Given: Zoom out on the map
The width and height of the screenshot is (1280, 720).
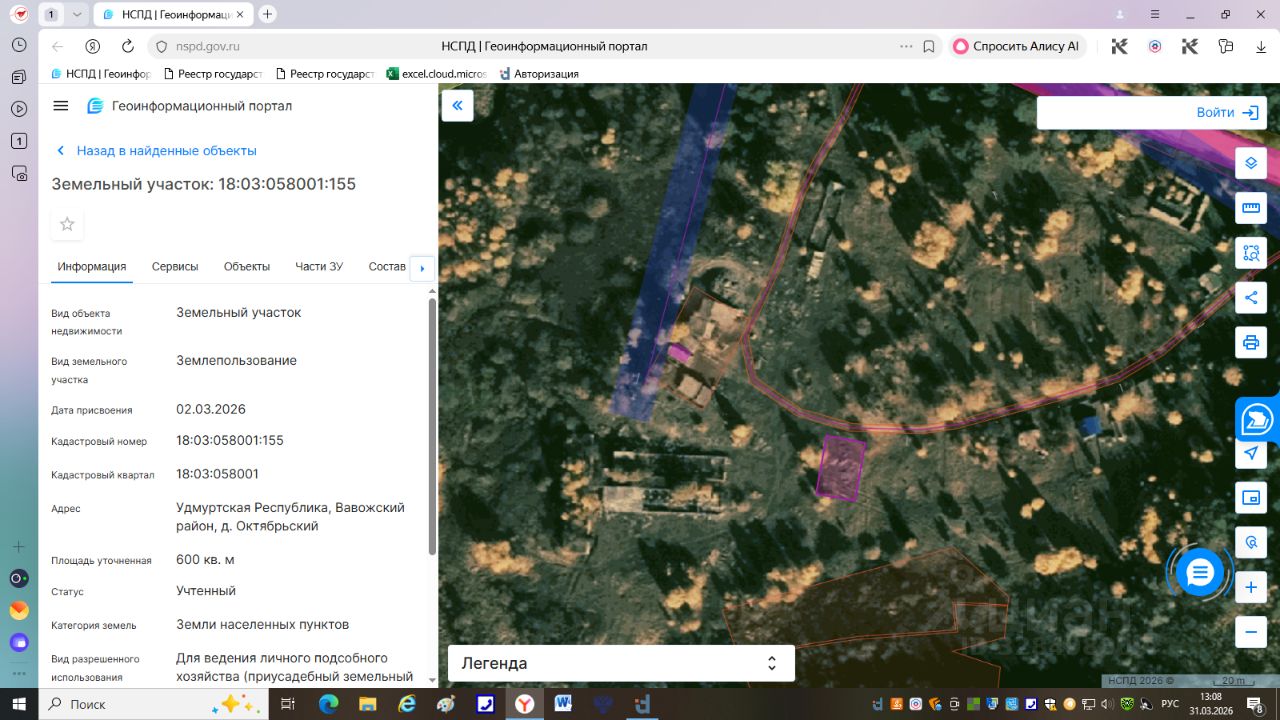Looking at the screenshot, I should click(x=1251, y=632).
